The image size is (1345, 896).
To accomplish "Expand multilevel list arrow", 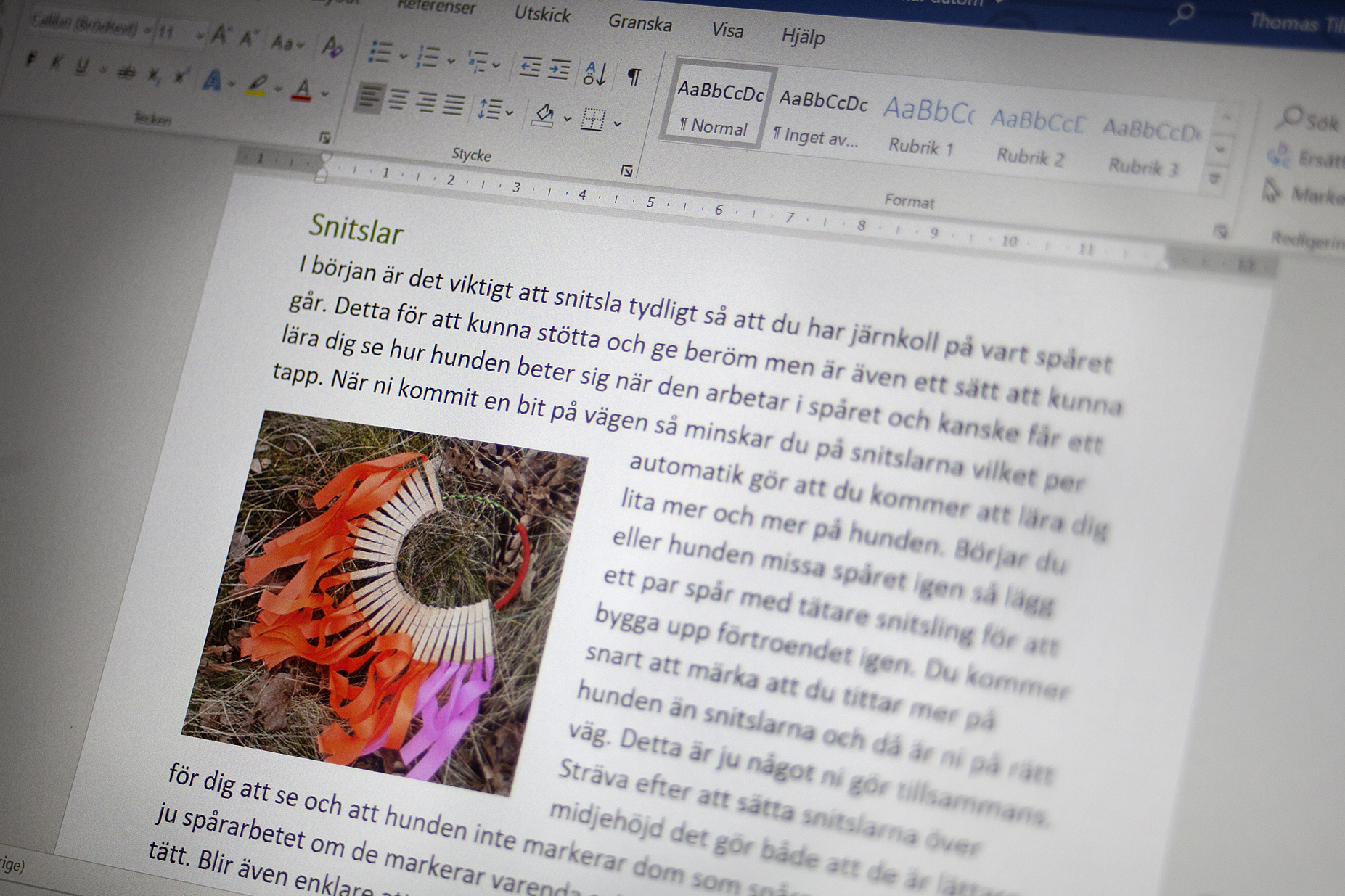I will click(x=496, y=65).
